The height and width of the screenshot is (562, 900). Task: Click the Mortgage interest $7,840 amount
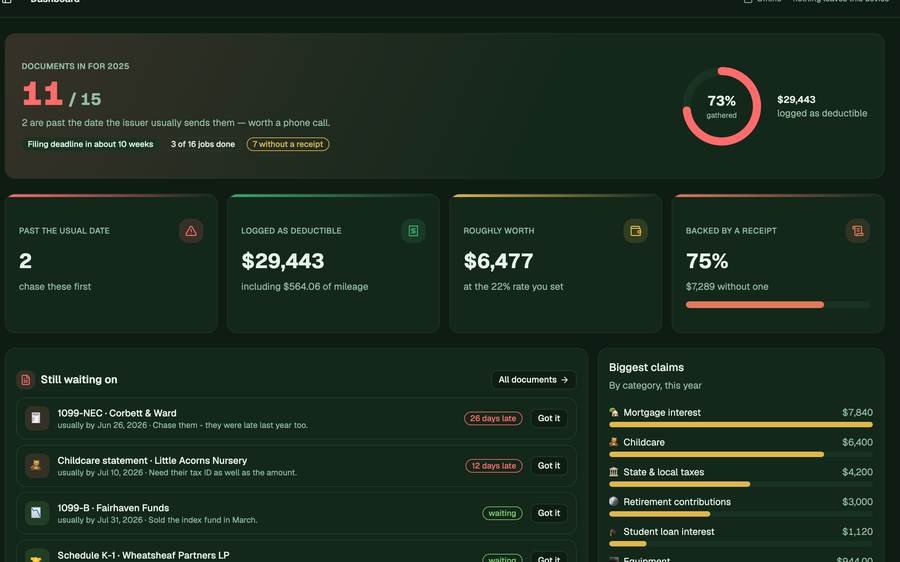(857, 412)
